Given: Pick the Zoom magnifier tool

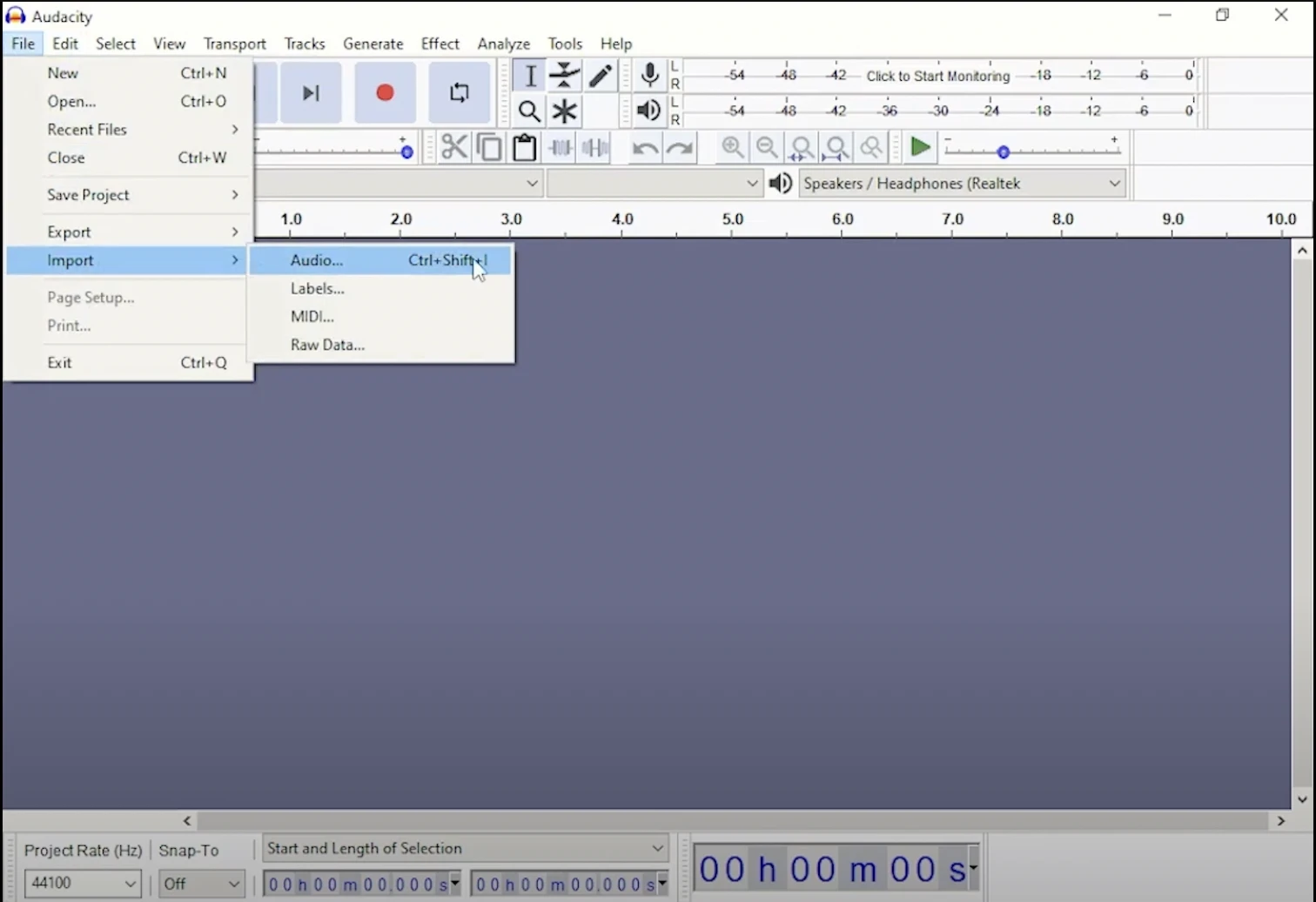Looking at the screenshot, I should tap(529, 111).
